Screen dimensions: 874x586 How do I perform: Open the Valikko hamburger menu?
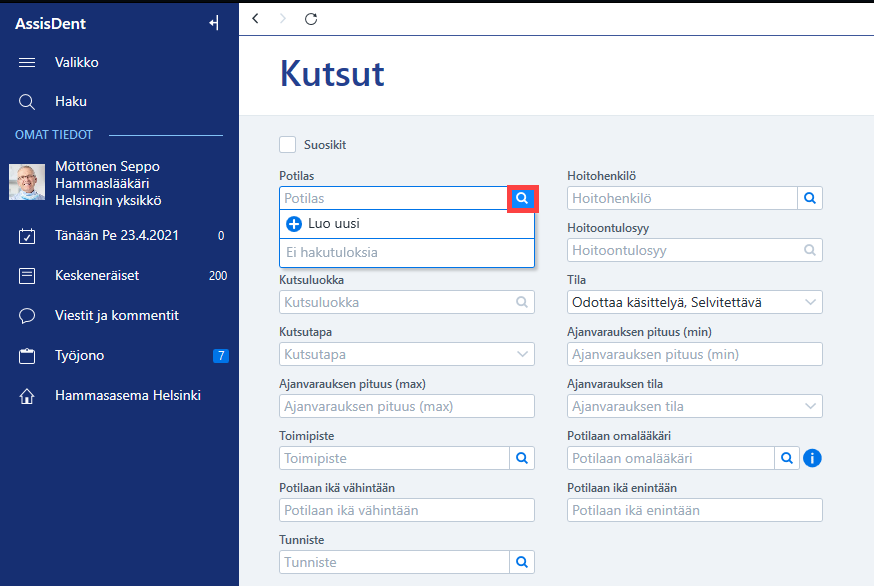tap(27, 62)
